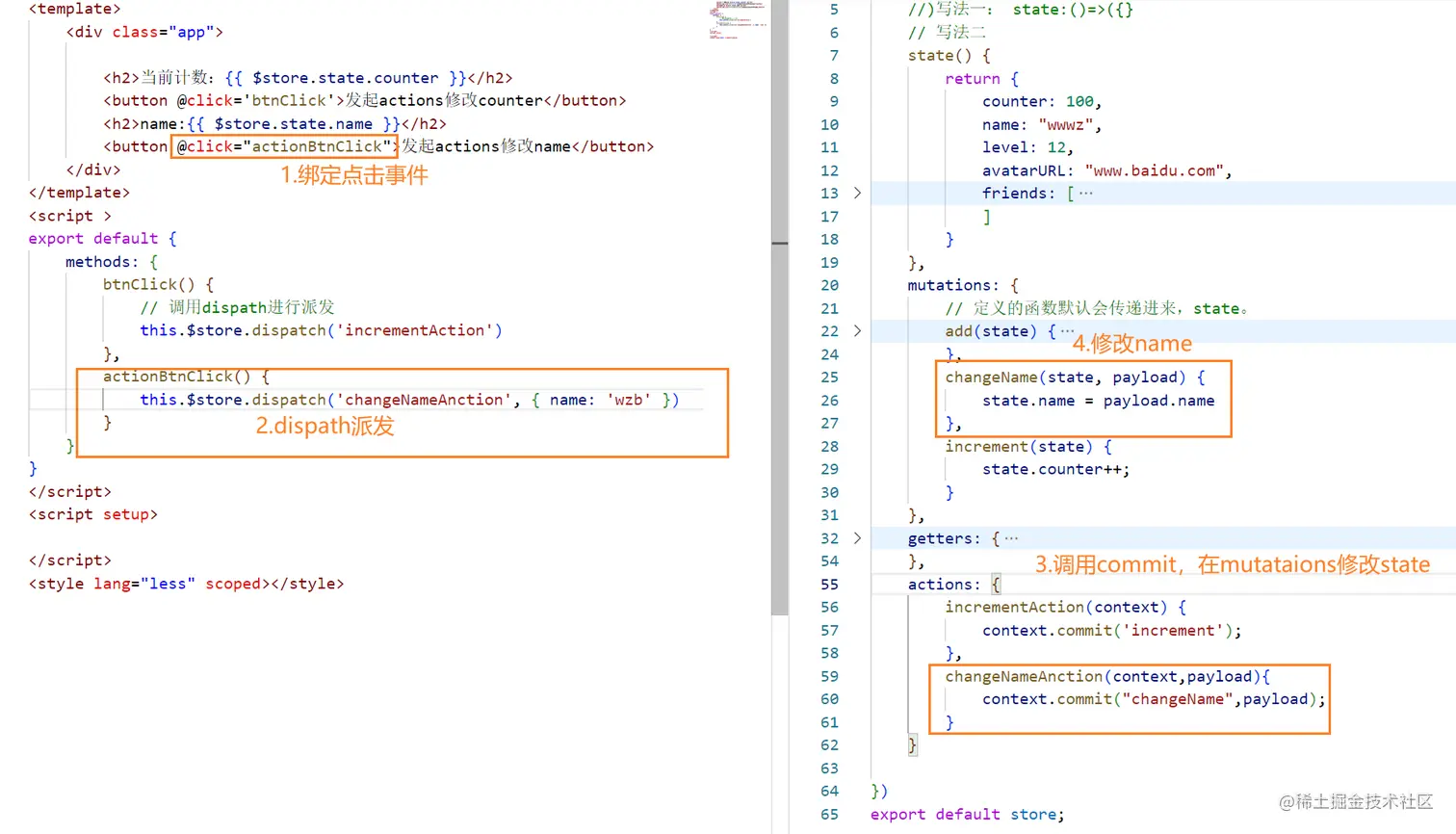Image resolution: width=1456 pixels, height=834 pixels.
Task: Click the '$store.state.counter' h2 line
Action: pos(308,78)
